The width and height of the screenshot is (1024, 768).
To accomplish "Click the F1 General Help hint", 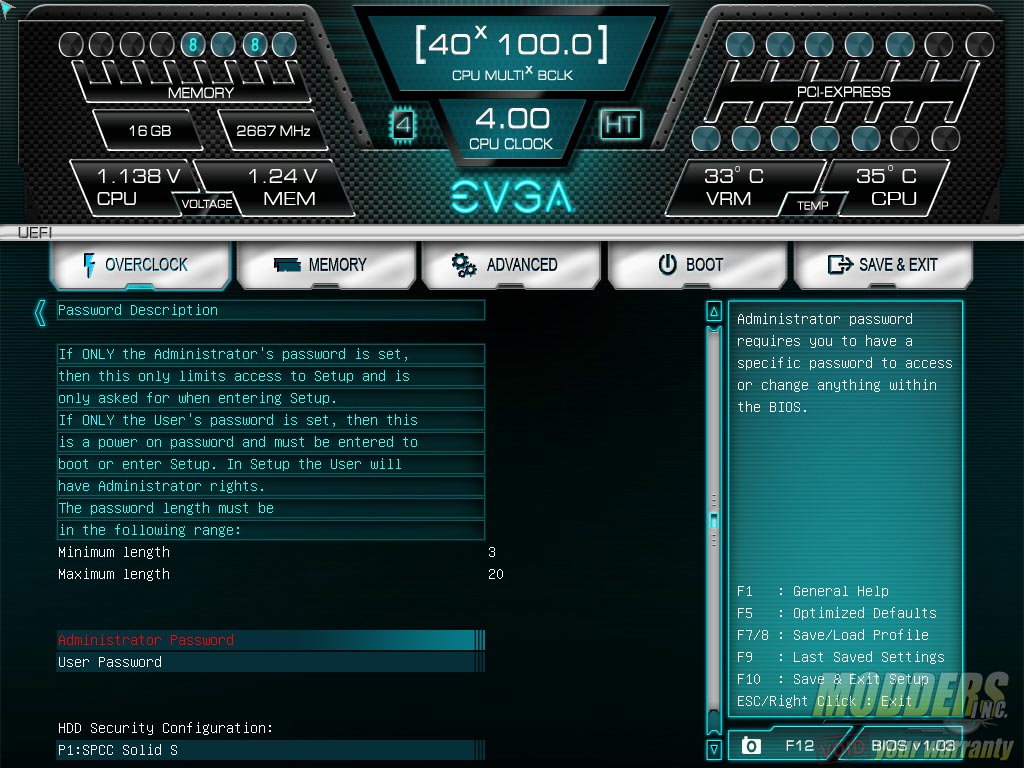I will [812, 591].
